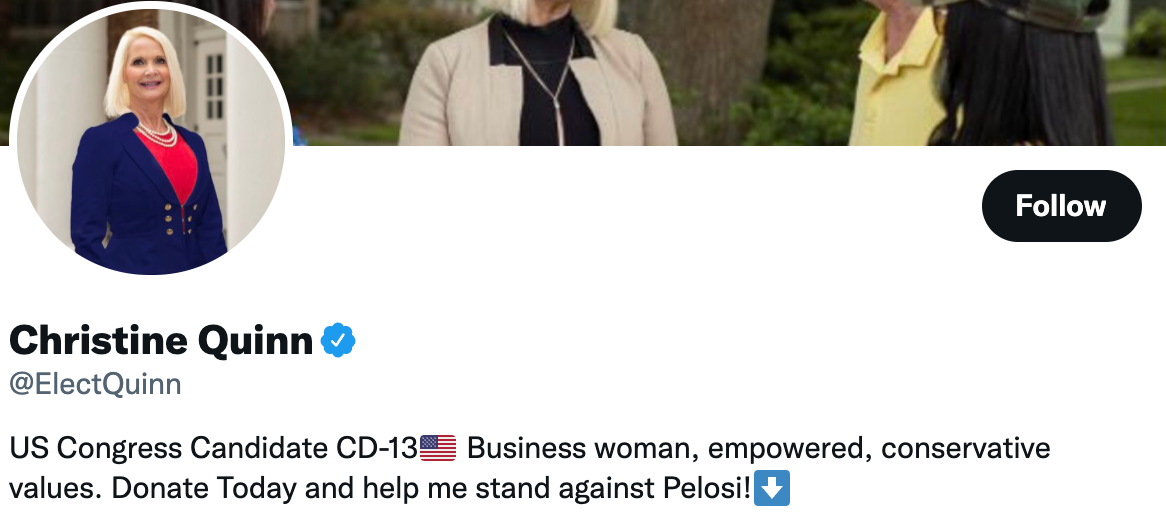The image size is (1166, 526).
Task: Click the blue down-arrow emoji
Action: pos(772,488)
